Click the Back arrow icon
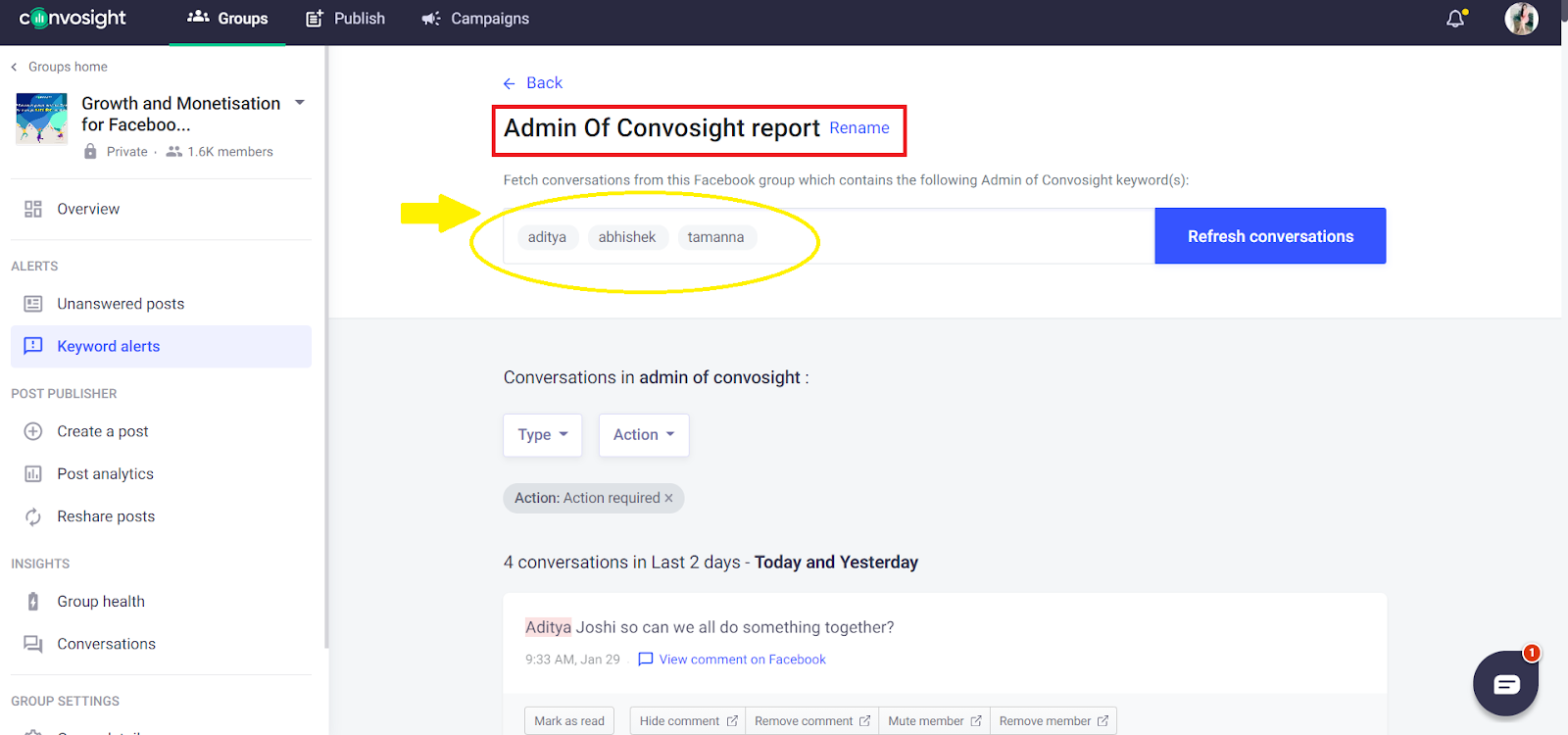1568x735 pixels. coord(510,83)
